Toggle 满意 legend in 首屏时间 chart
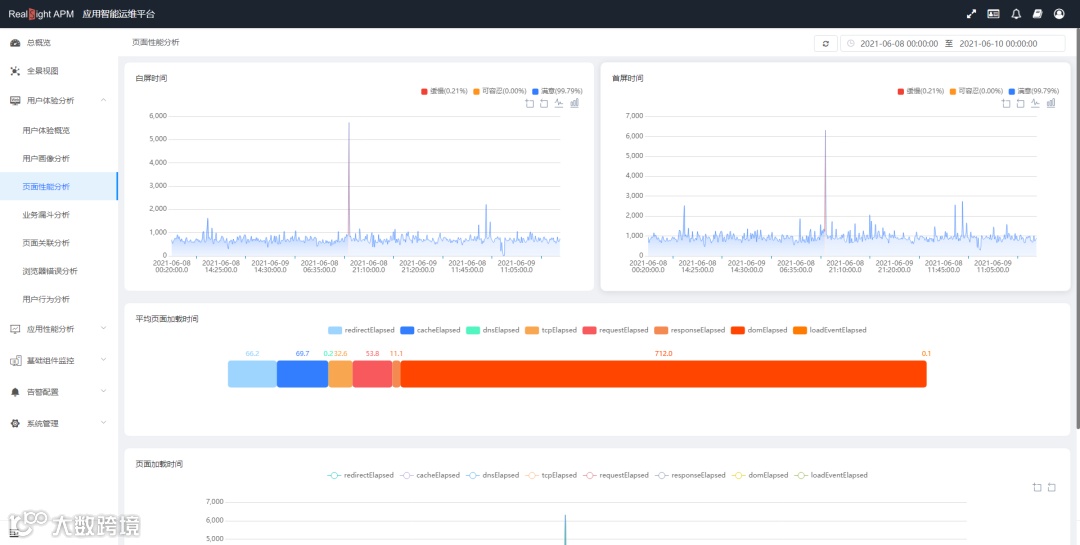This screenshot has width=1080, height=545. coord(1034,91)
